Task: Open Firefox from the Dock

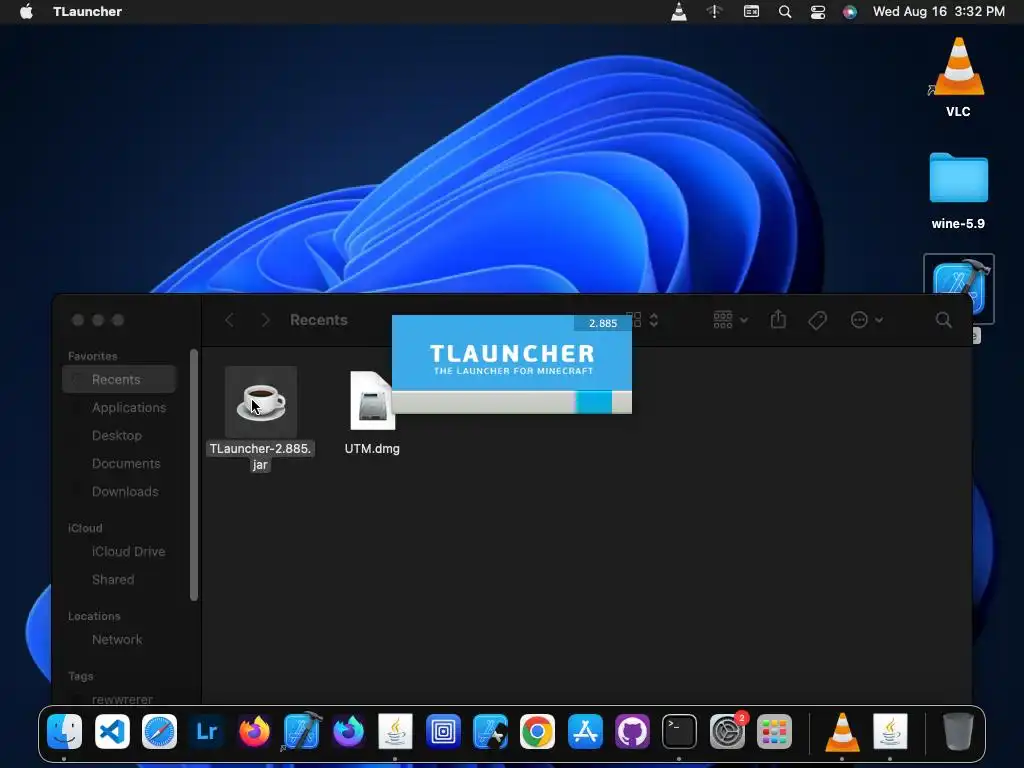Action: tap(254, 731)
